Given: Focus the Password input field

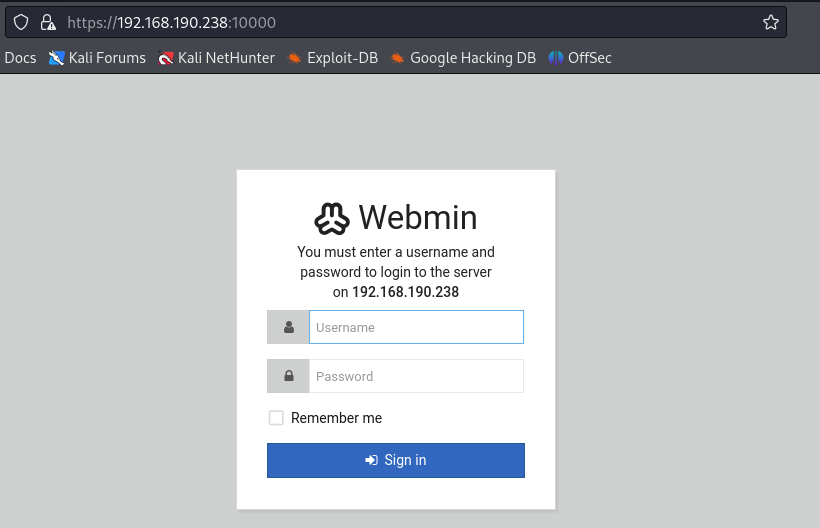Looking at the screenshot, I should (x=416, y=376).
